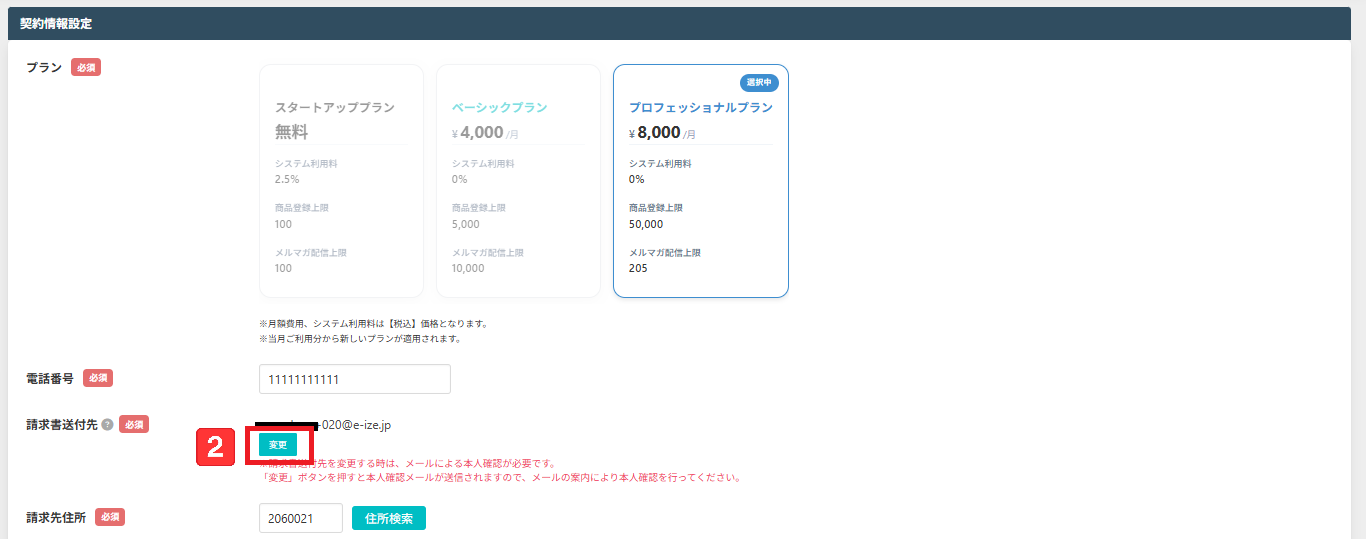Choose the ベーシックプラン card
1366x539 pixels.
(x=518, y=181)
